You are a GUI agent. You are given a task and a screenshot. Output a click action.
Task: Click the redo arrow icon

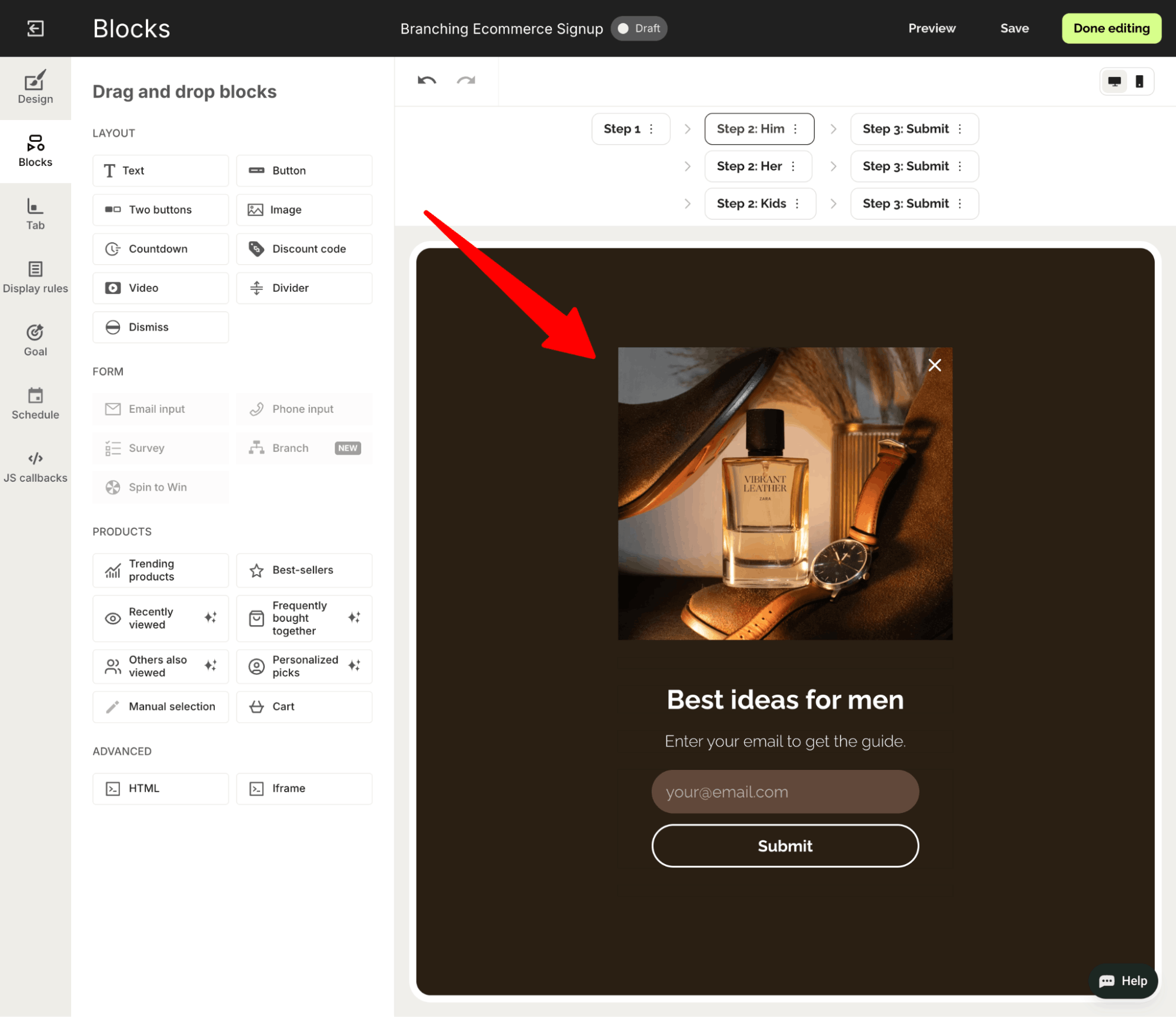tap(466, 81)
